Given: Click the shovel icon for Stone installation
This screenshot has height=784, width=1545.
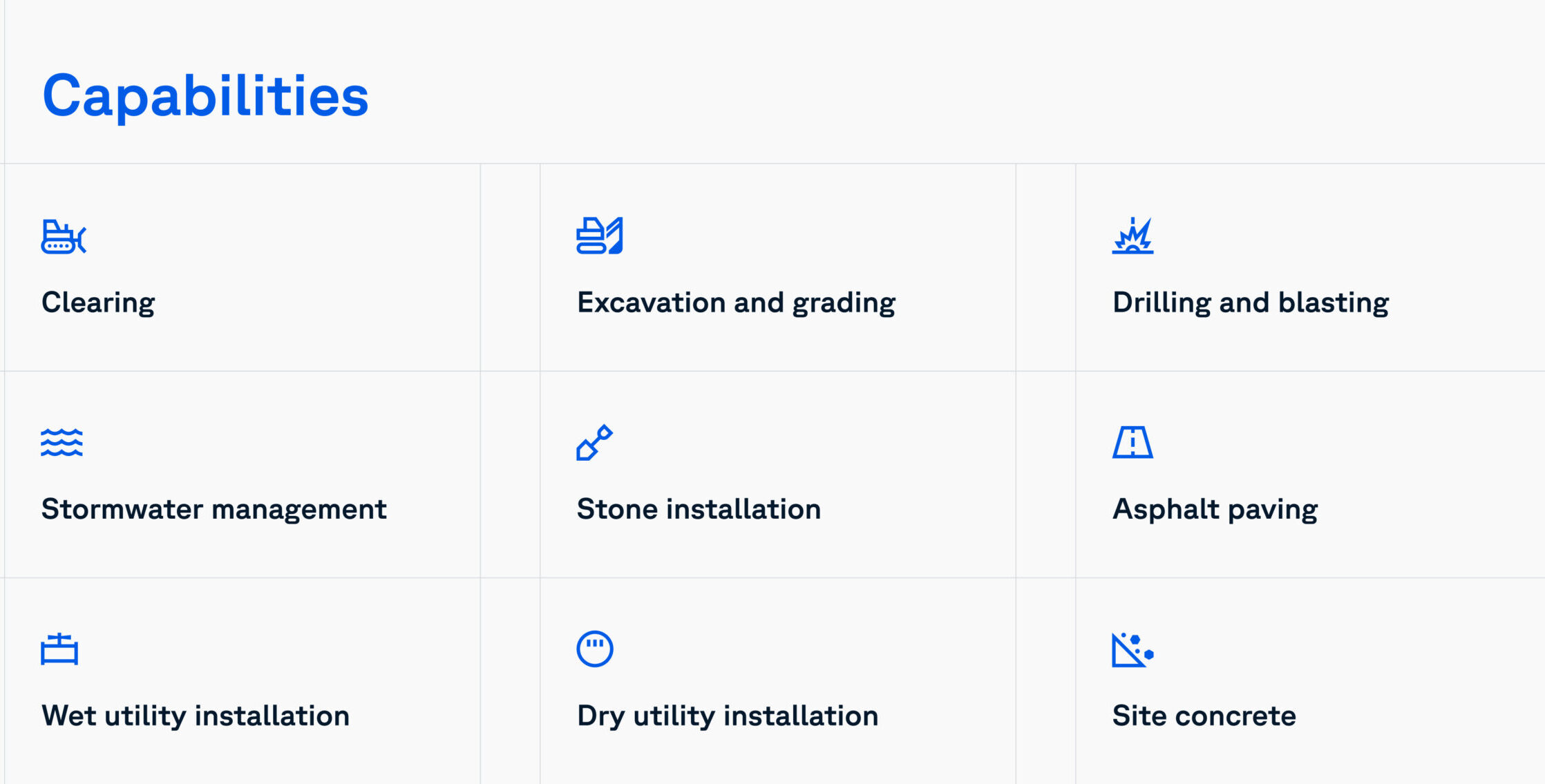Looking at the screenshot, I should point(594,442).
